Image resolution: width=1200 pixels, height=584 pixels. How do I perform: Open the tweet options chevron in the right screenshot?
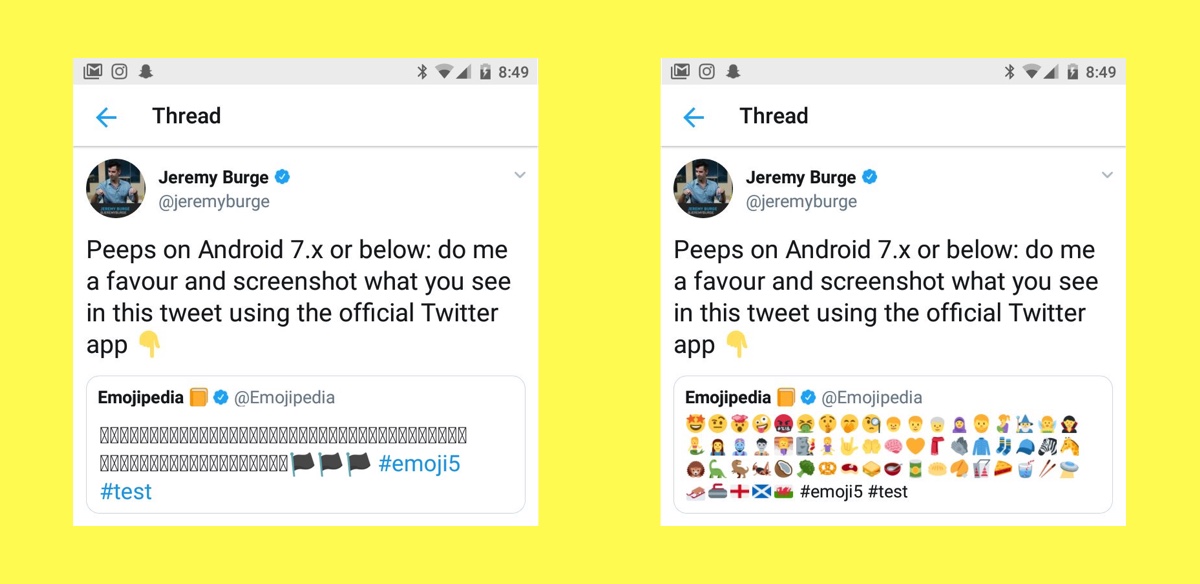(x=1107, y=175)
